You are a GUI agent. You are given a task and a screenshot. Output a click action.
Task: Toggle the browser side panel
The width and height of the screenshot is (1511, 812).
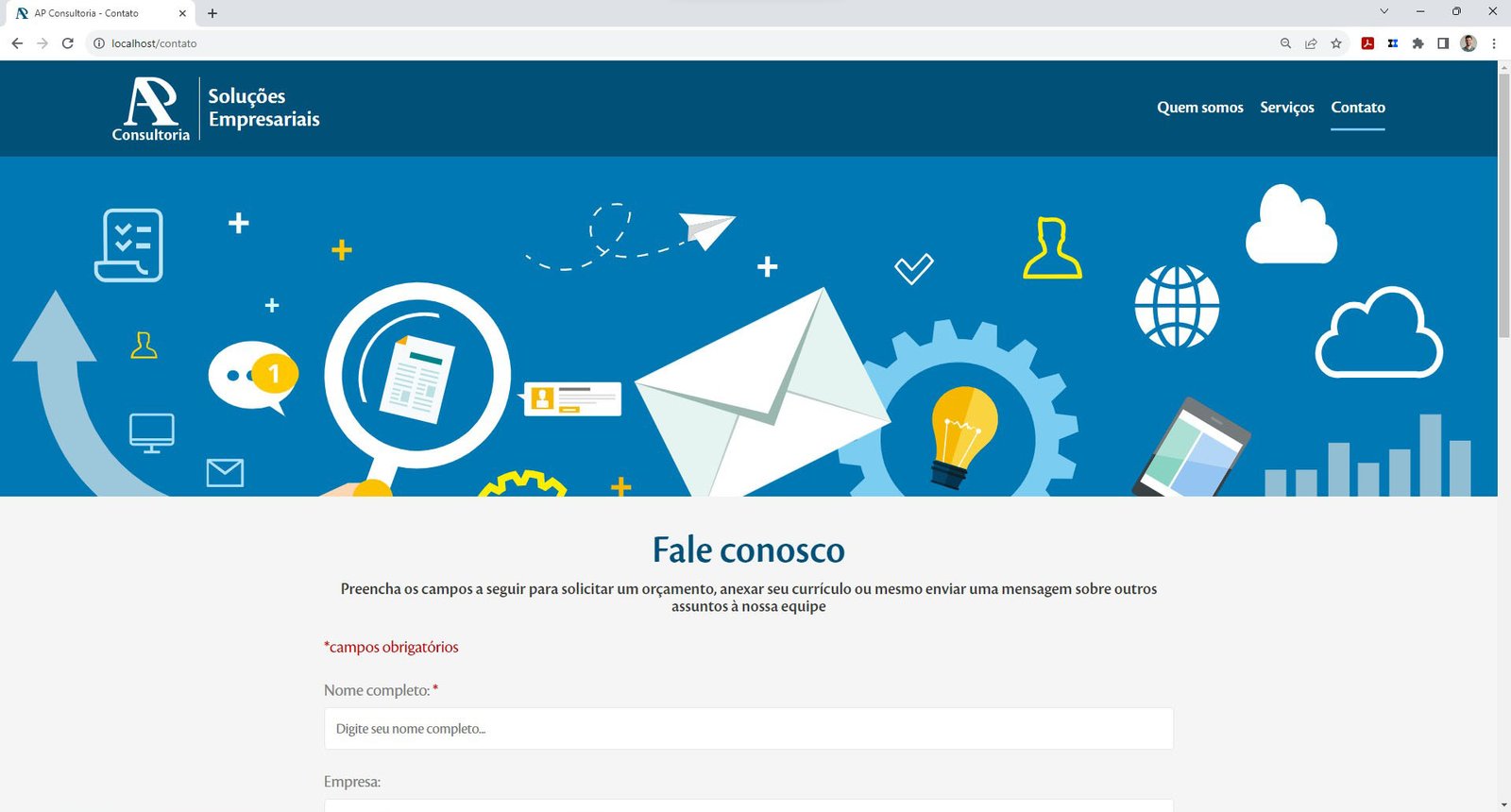click(1443, 43)
